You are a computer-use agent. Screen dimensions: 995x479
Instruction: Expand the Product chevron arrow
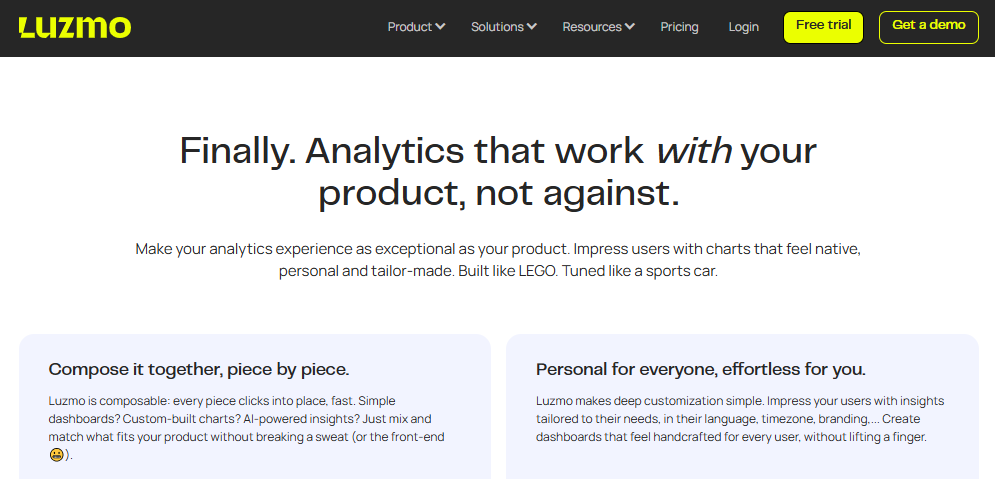point(441,27)
